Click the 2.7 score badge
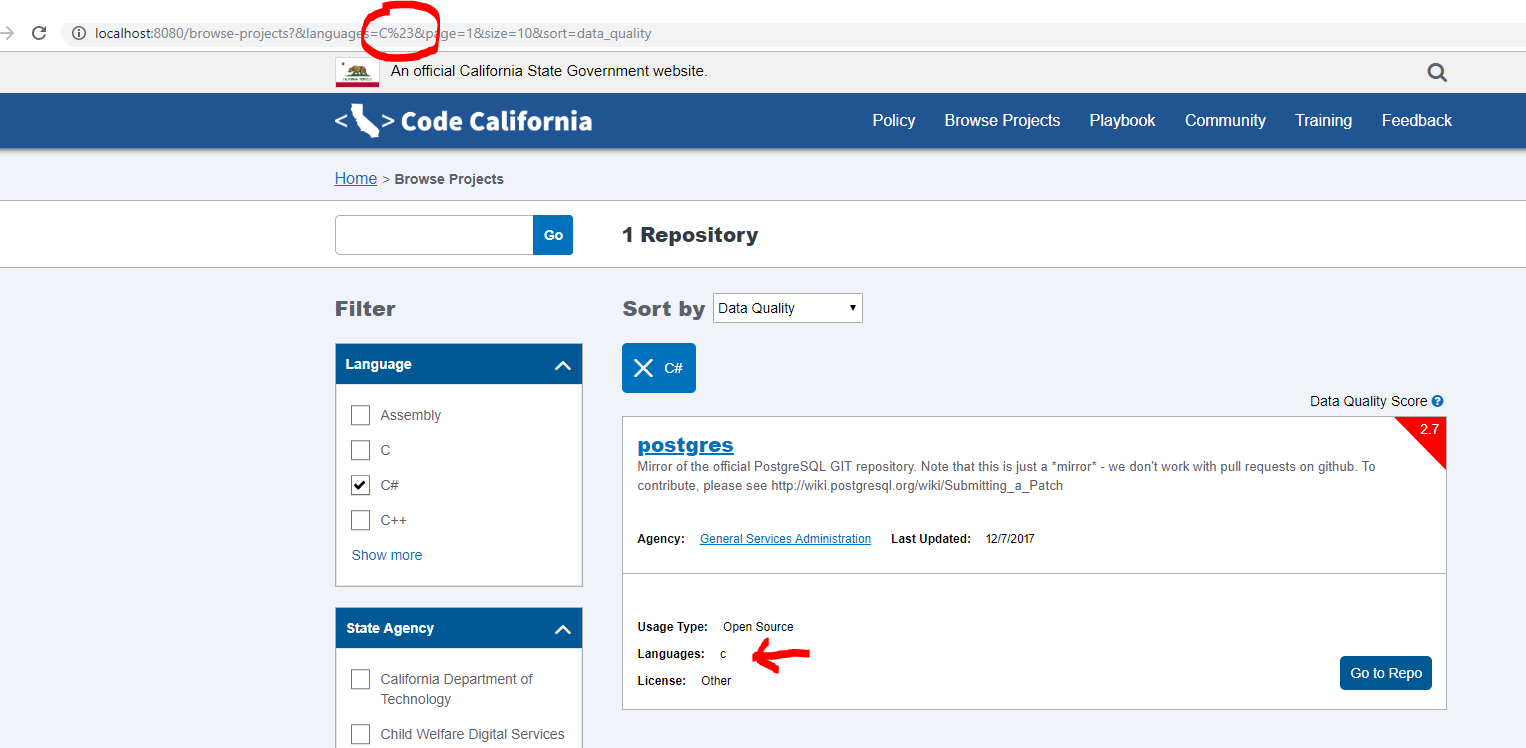Screen dimensions: 1526x748 1428,431
